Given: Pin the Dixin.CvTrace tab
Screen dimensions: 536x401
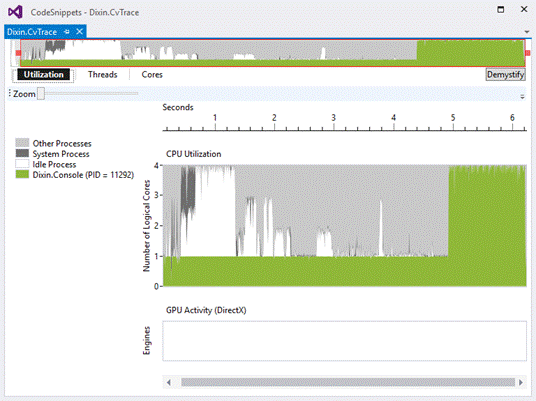Looking at the screenshot, I should point(67,32).
